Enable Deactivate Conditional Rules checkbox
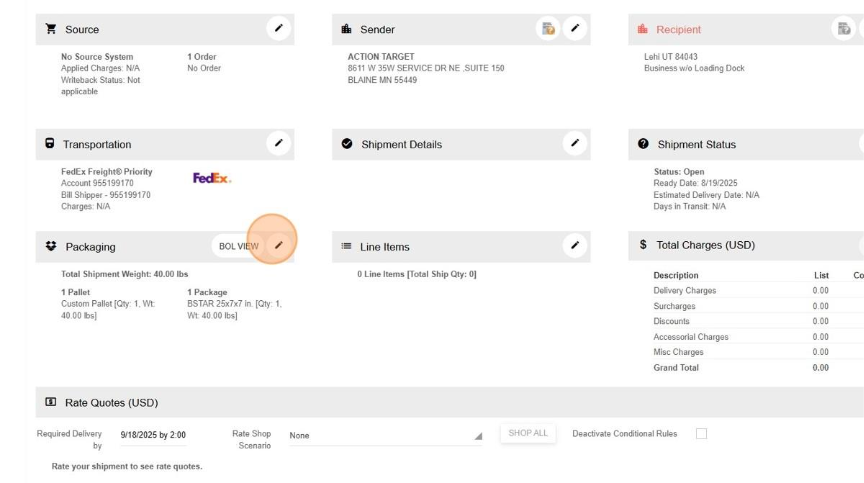This screenshot has height=483, width=864. tap(701, 434)
